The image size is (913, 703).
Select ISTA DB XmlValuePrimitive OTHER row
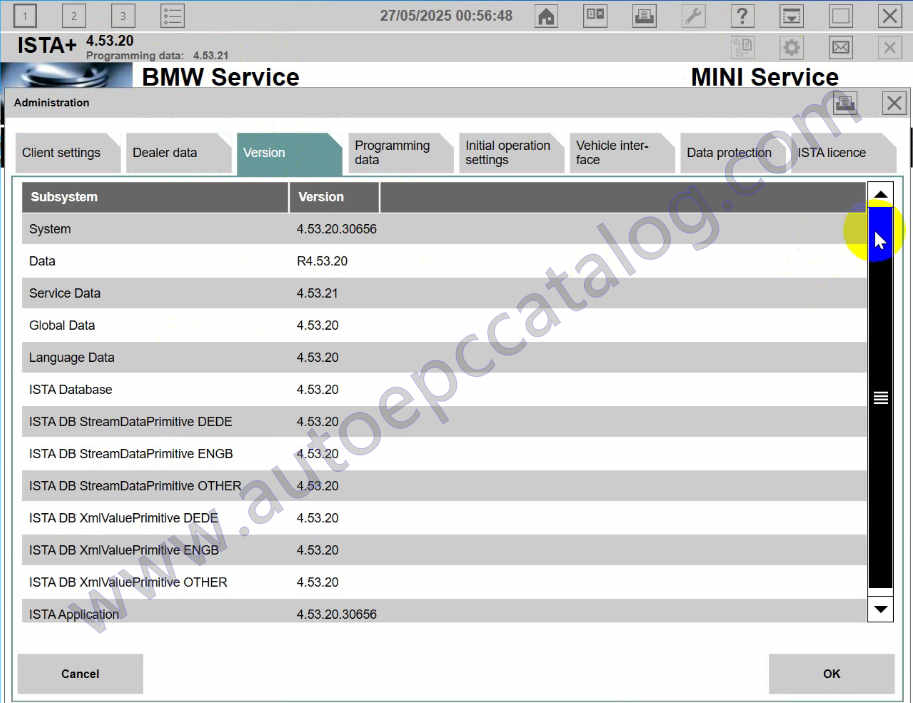click(444, 582)
